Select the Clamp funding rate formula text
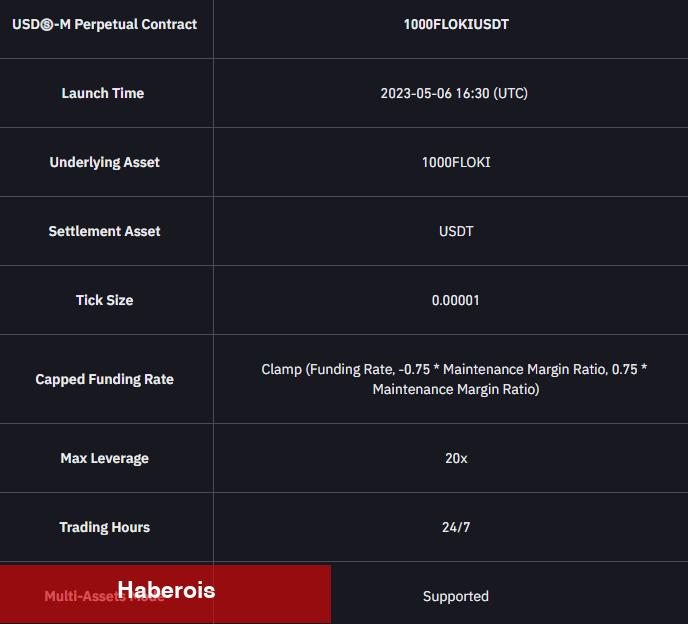The height and width of the screenshot is (624, 688). pyautogui.click(x=454, y=379)
